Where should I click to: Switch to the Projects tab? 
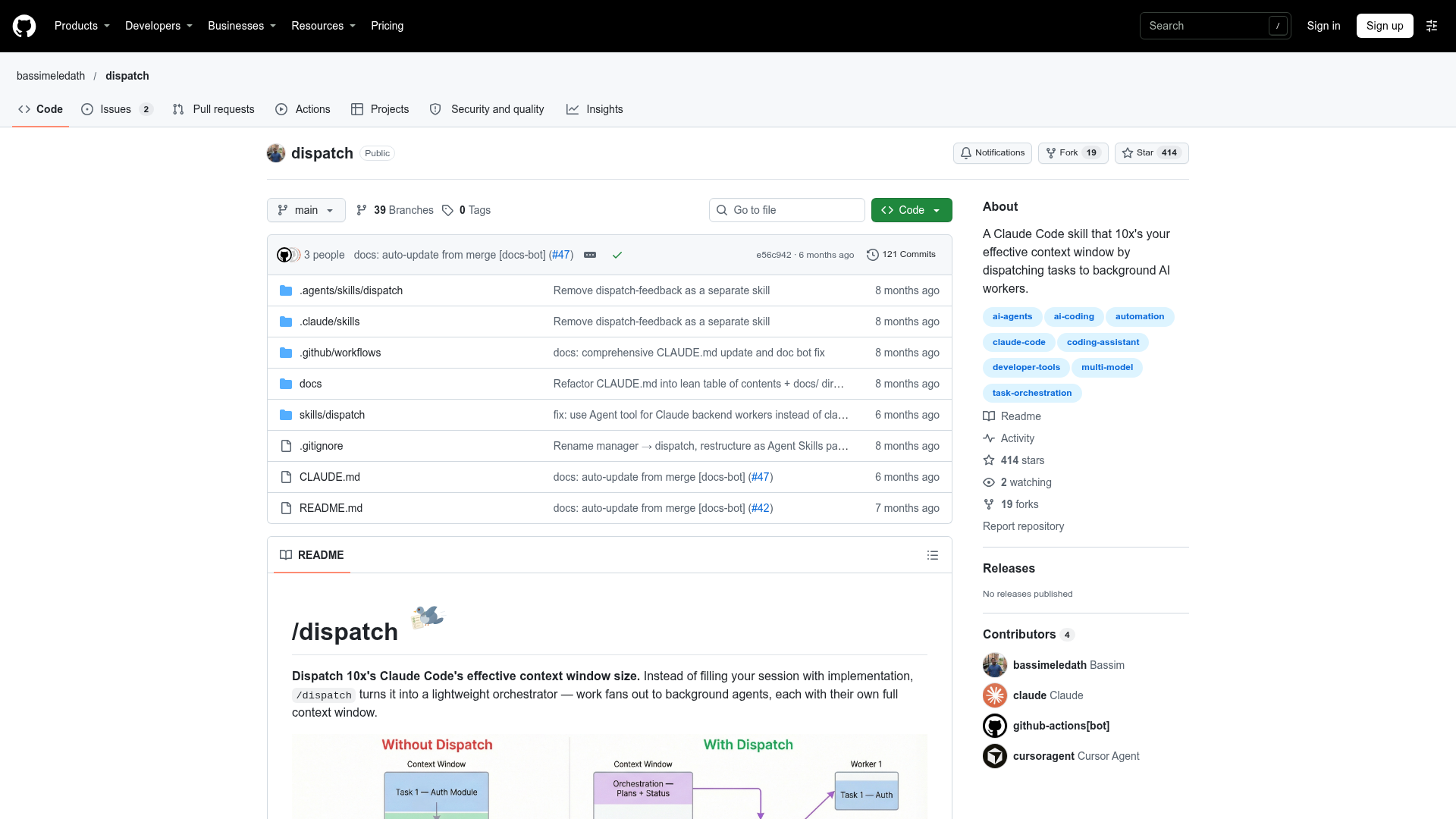(380, 109)
